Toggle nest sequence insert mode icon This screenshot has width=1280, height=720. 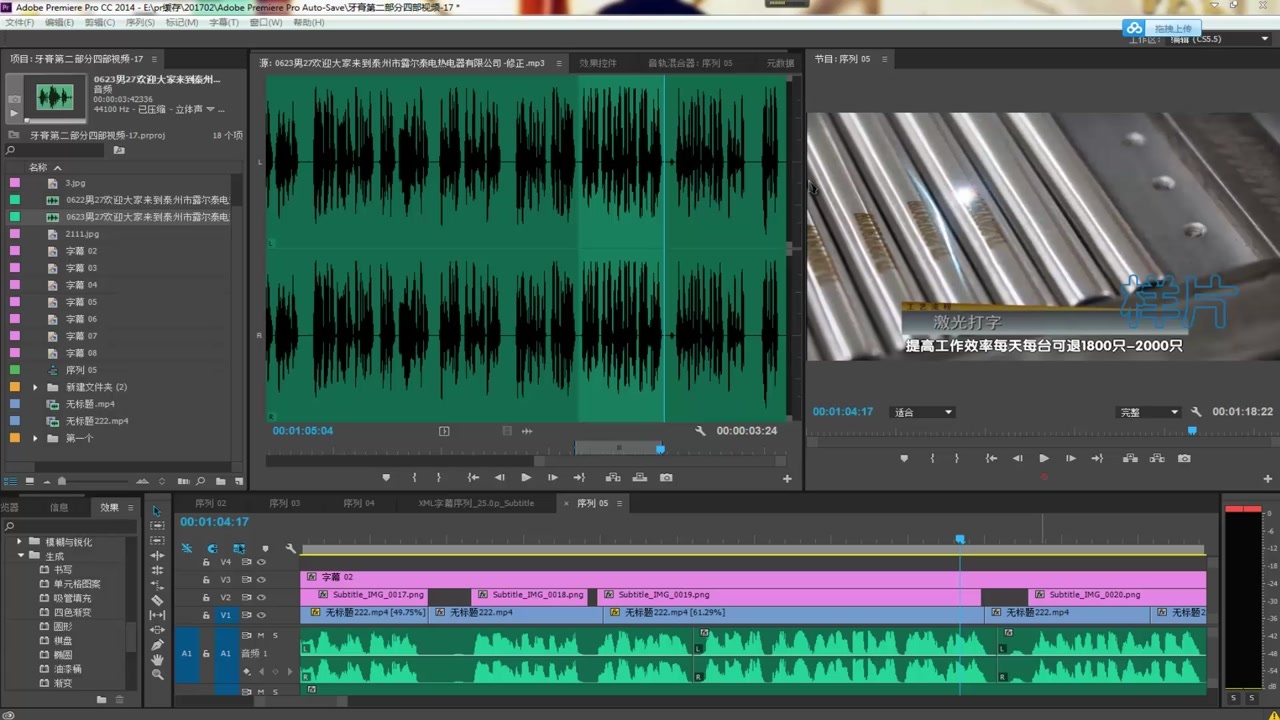pyautogui.click(x=186, y=548)
